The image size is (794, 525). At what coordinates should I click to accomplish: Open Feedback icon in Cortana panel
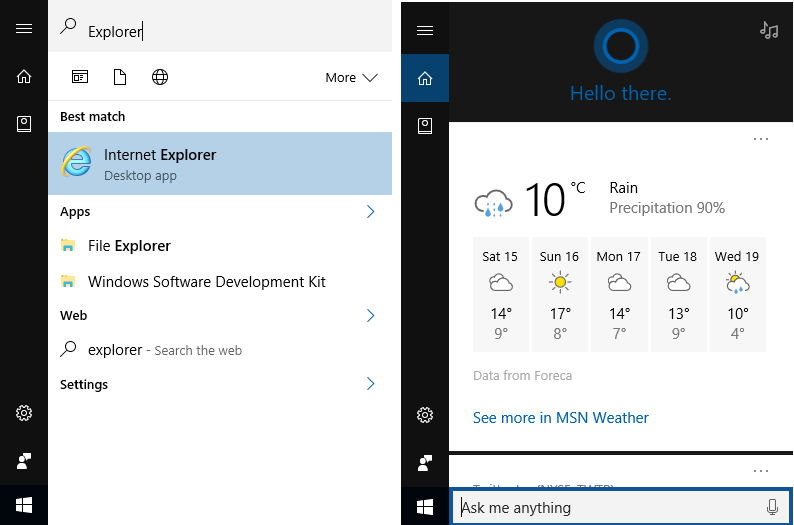(x=425, y=463)
